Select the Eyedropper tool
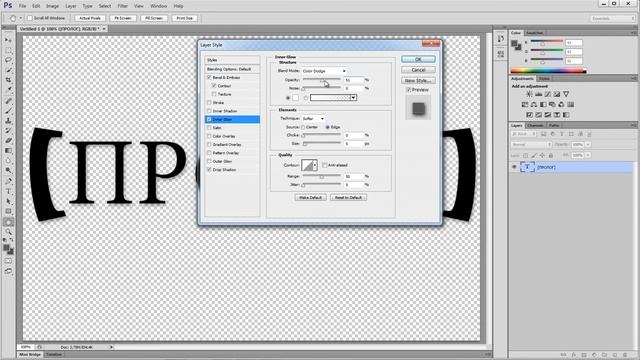This screenshot has width=640, height=360. pyautogui.click(x=8, y=90)
